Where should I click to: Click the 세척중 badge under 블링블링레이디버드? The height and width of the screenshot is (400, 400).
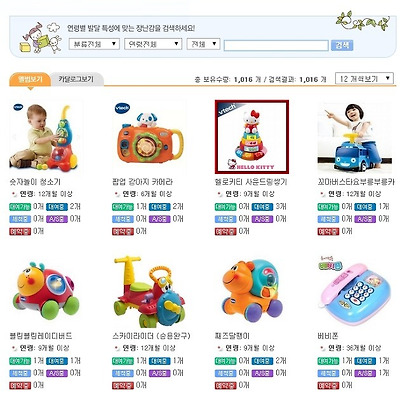[20, 373]
